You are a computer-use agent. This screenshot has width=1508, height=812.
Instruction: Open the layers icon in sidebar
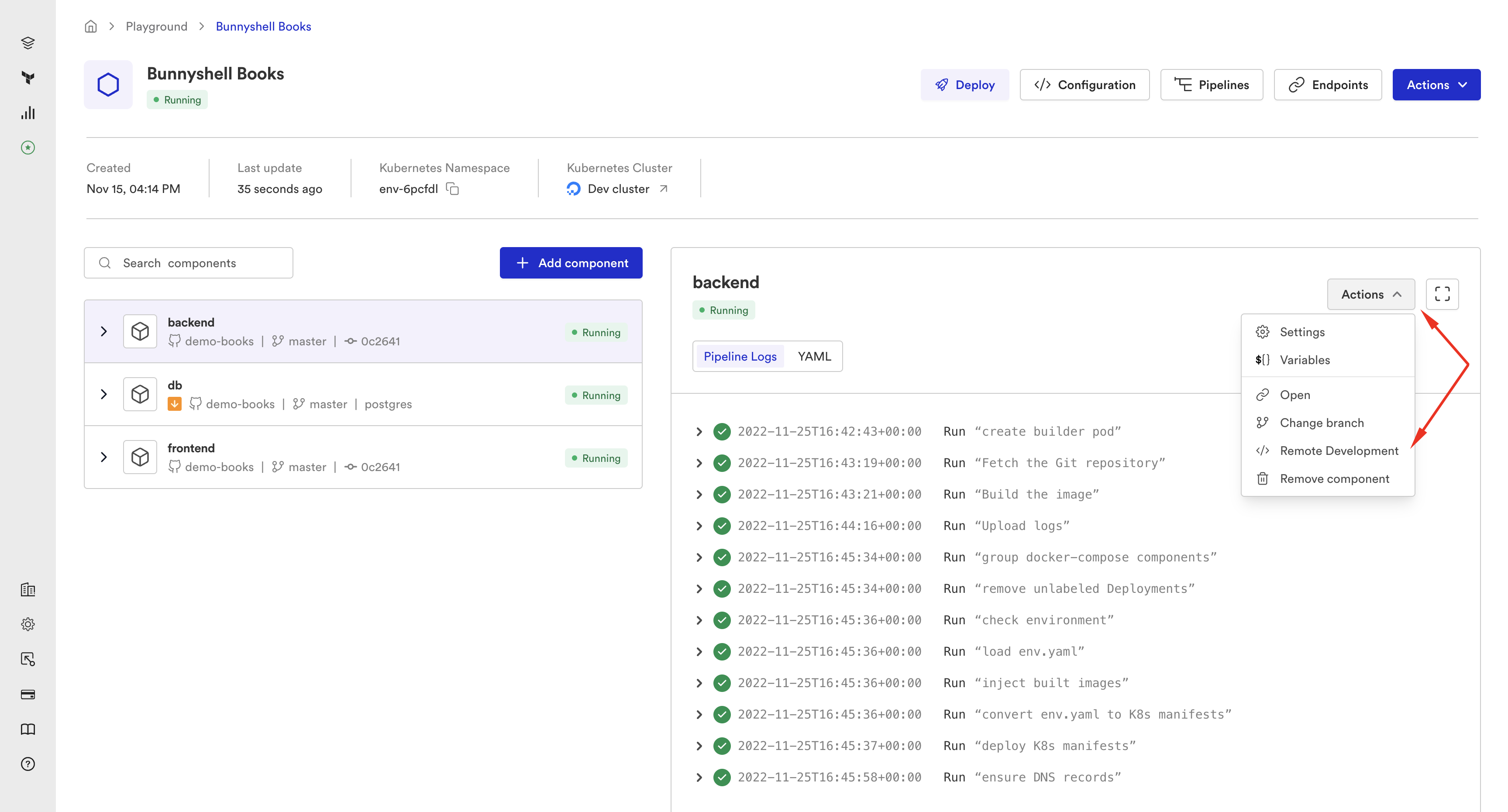click(x=28, y=43)
